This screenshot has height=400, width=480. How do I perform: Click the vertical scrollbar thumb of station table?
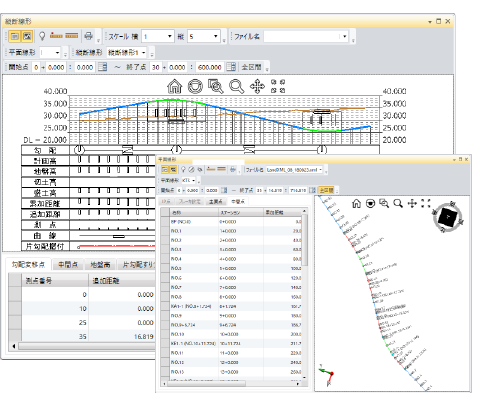click(305, 240)
